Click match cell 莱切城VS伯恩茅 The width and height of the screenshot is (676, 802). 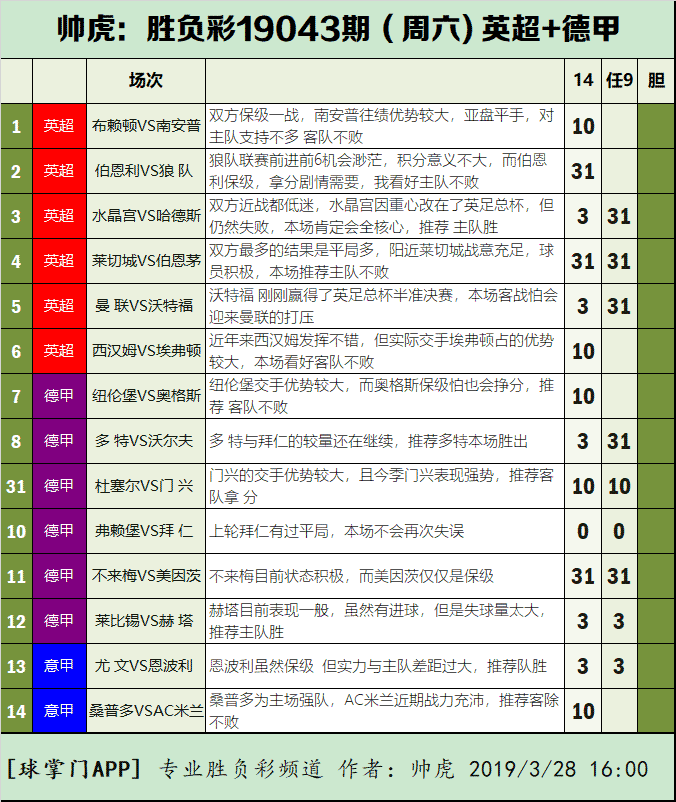146,261
